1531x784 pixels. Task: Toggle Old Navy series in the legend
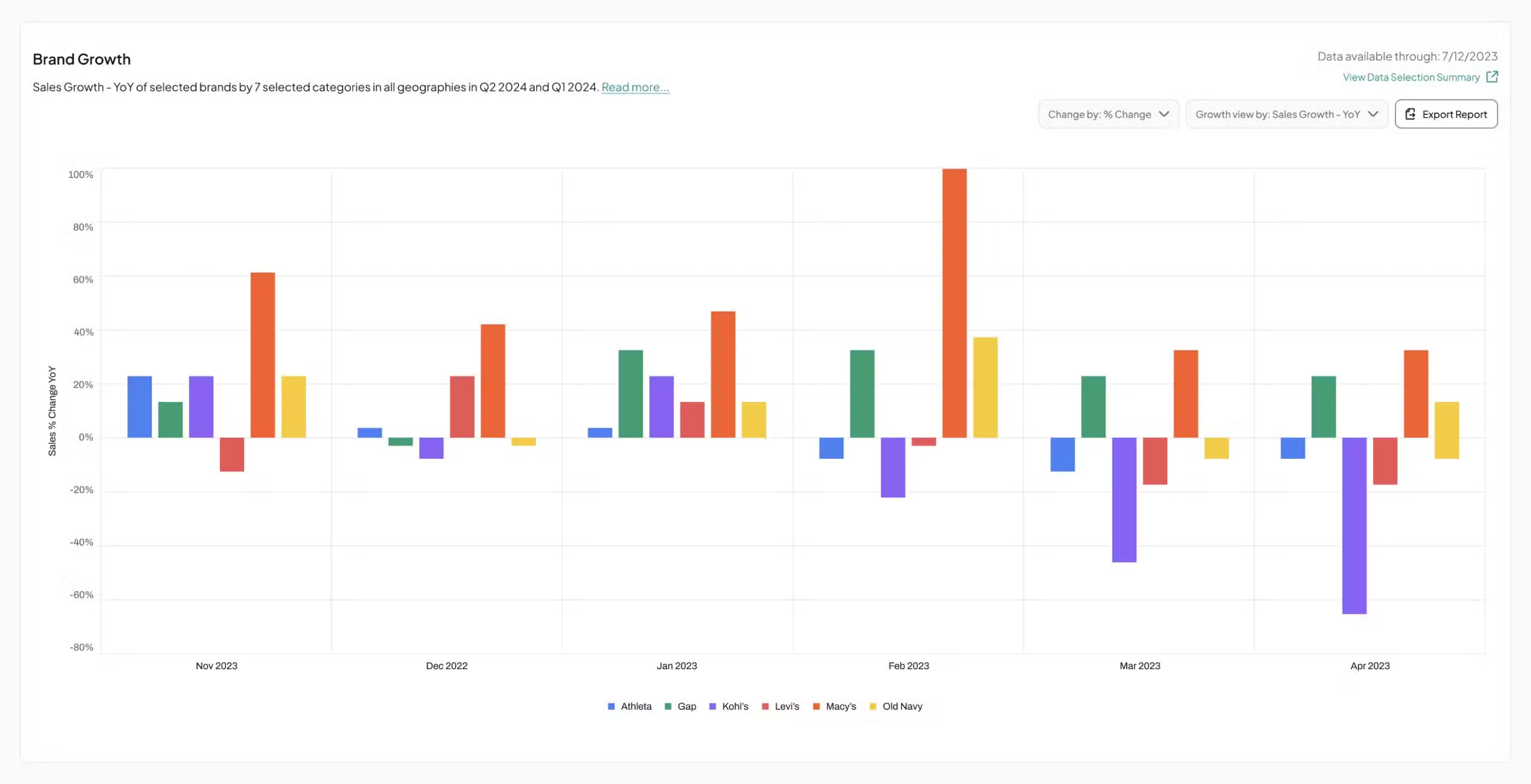click(x=896, y=706)
